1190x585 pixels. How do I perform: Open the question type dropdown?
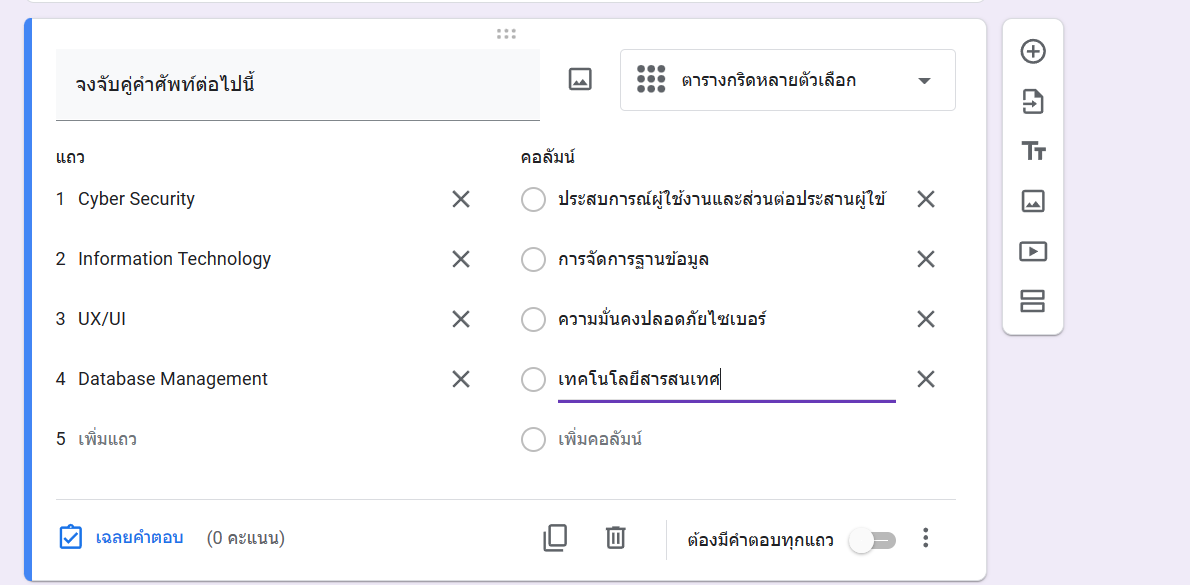point(787,80)
